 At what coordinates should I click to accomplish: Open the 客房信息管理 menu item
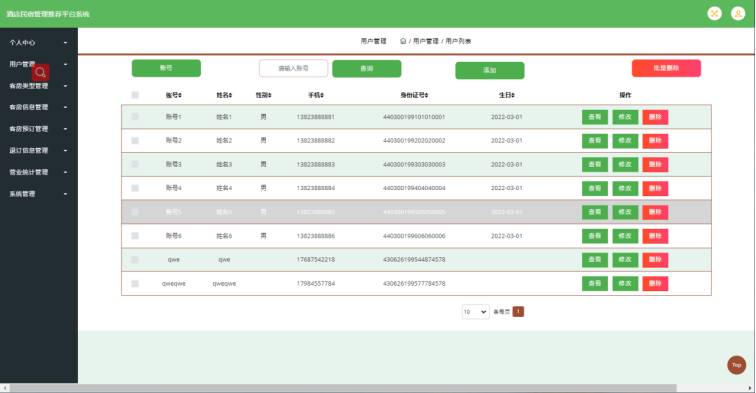[39, 107]
